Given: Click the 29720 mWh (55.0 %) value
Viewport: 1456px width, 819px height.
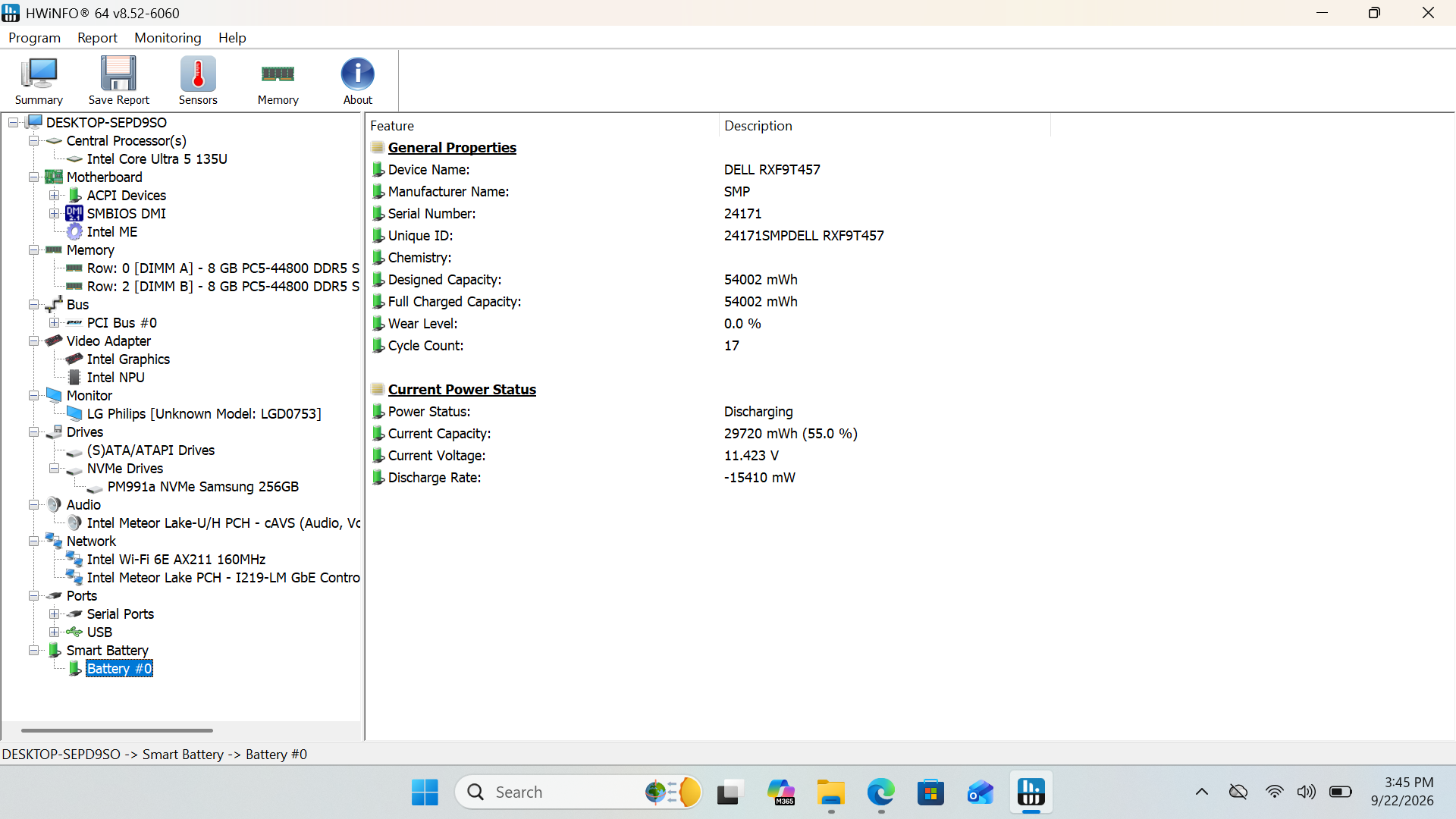Looking at the screenshot, I should [x=790, y=433].
